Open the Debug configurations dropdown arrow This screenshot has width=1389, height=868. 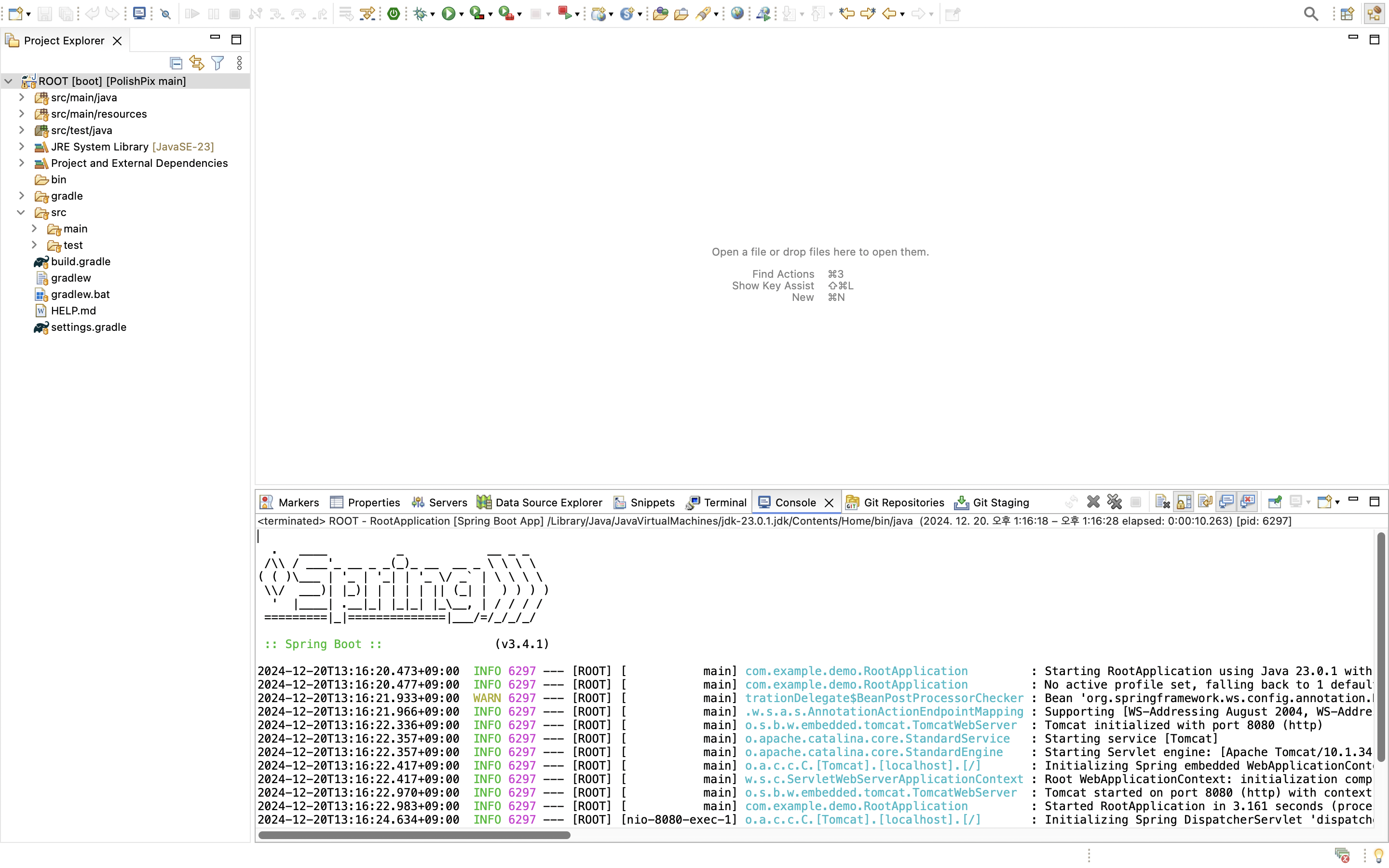click(x=433, y=14)
